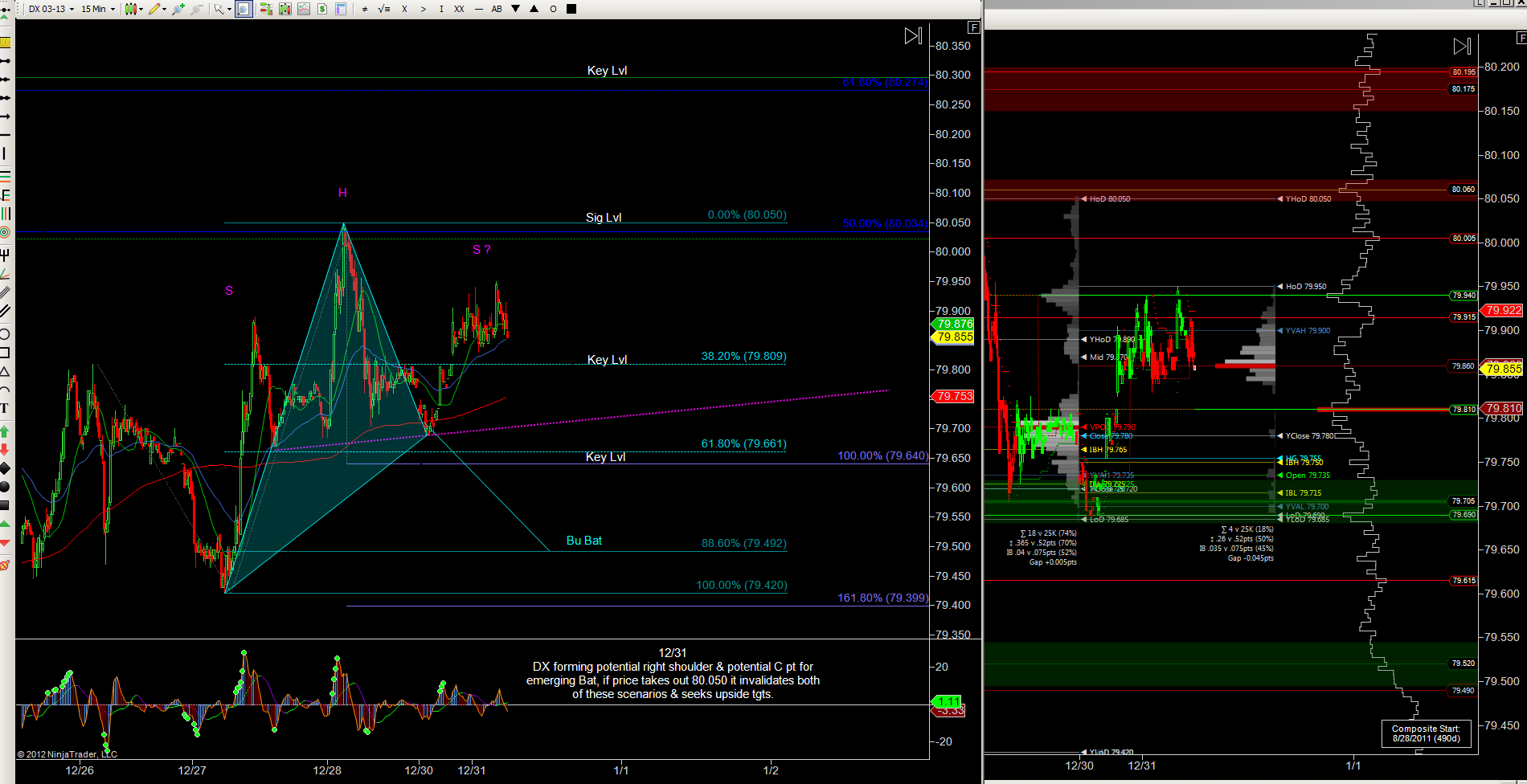The image size is (1527, 784).
Task: Click the green dollar strategies icon
Action: coord(322,9)
